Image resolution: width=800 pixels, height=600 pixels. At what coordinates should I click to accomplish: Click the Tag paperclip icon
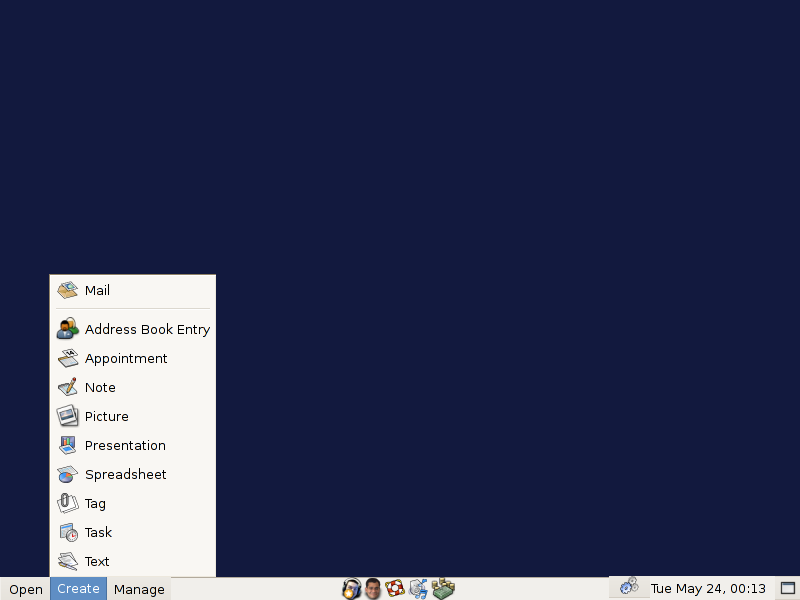coord(67,503)
